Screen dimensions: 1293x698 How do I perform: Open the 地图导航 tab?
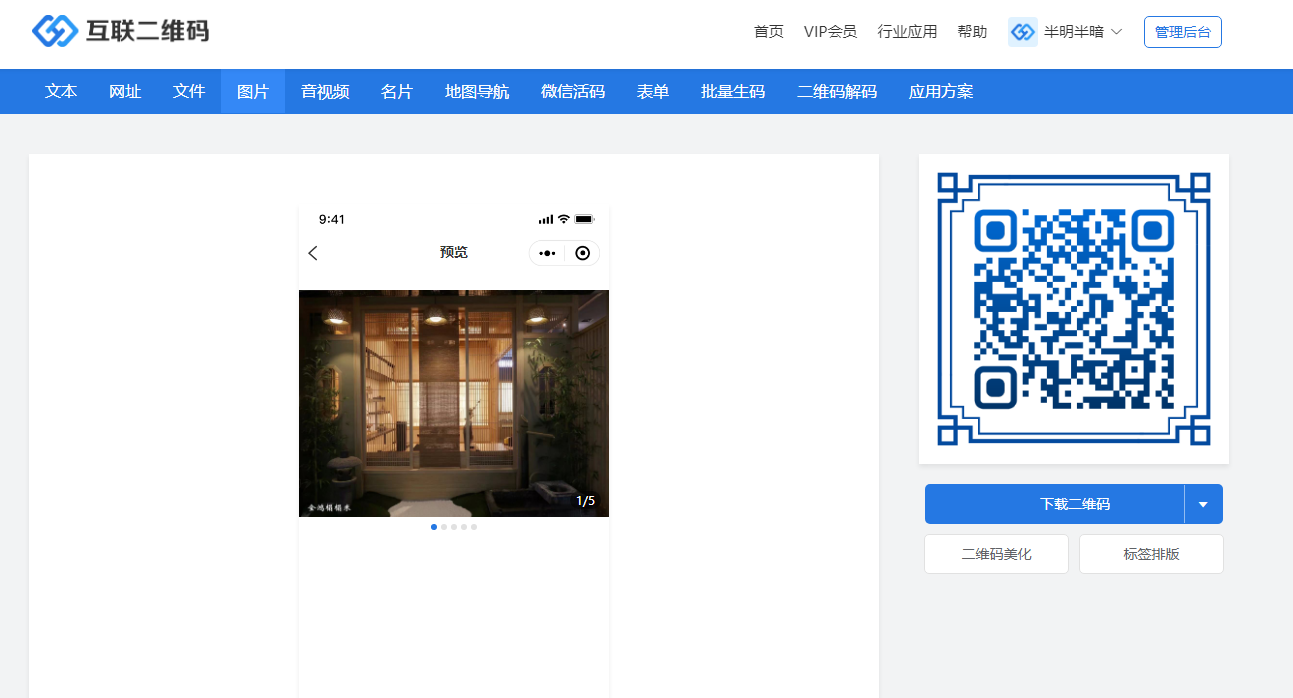pyautogui.click(x=477, y=92)
